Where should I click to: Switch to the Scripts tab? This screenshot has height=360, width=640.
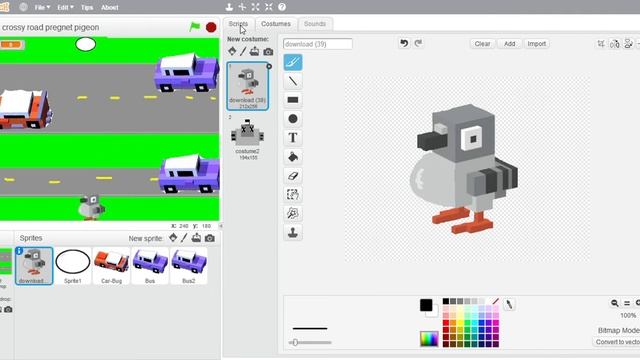click(238, 24)
